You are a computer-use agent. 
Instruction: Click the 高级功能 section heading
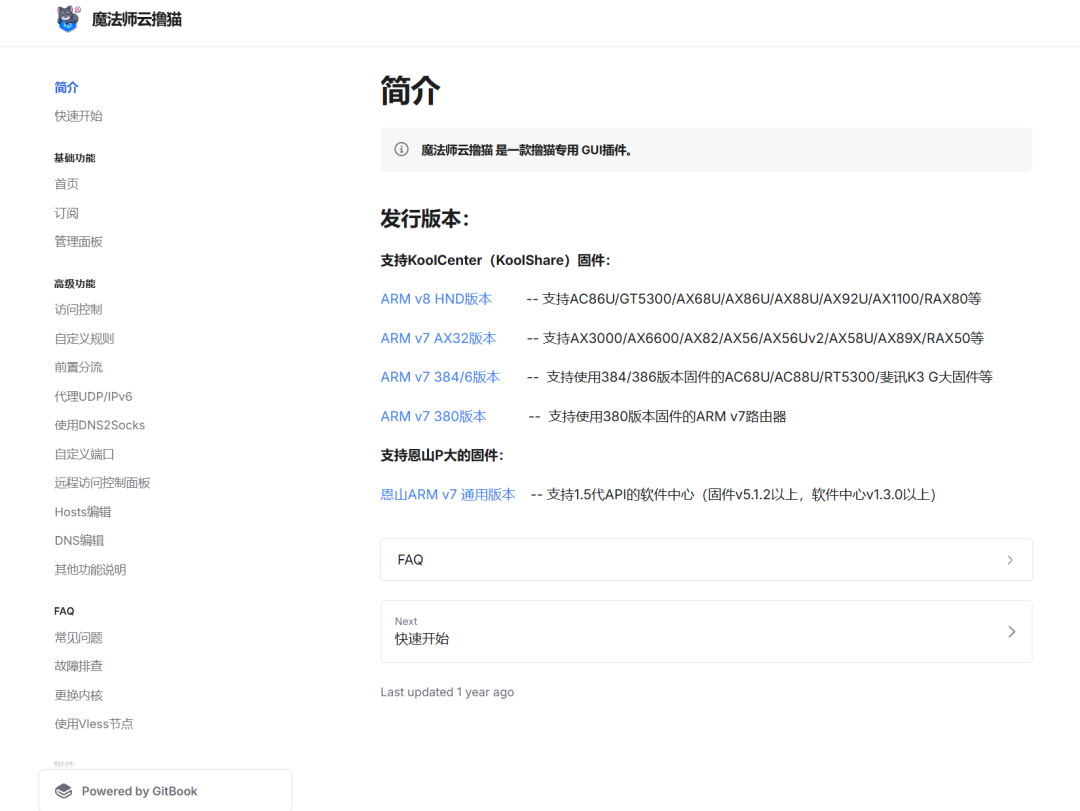coord(74,283)
